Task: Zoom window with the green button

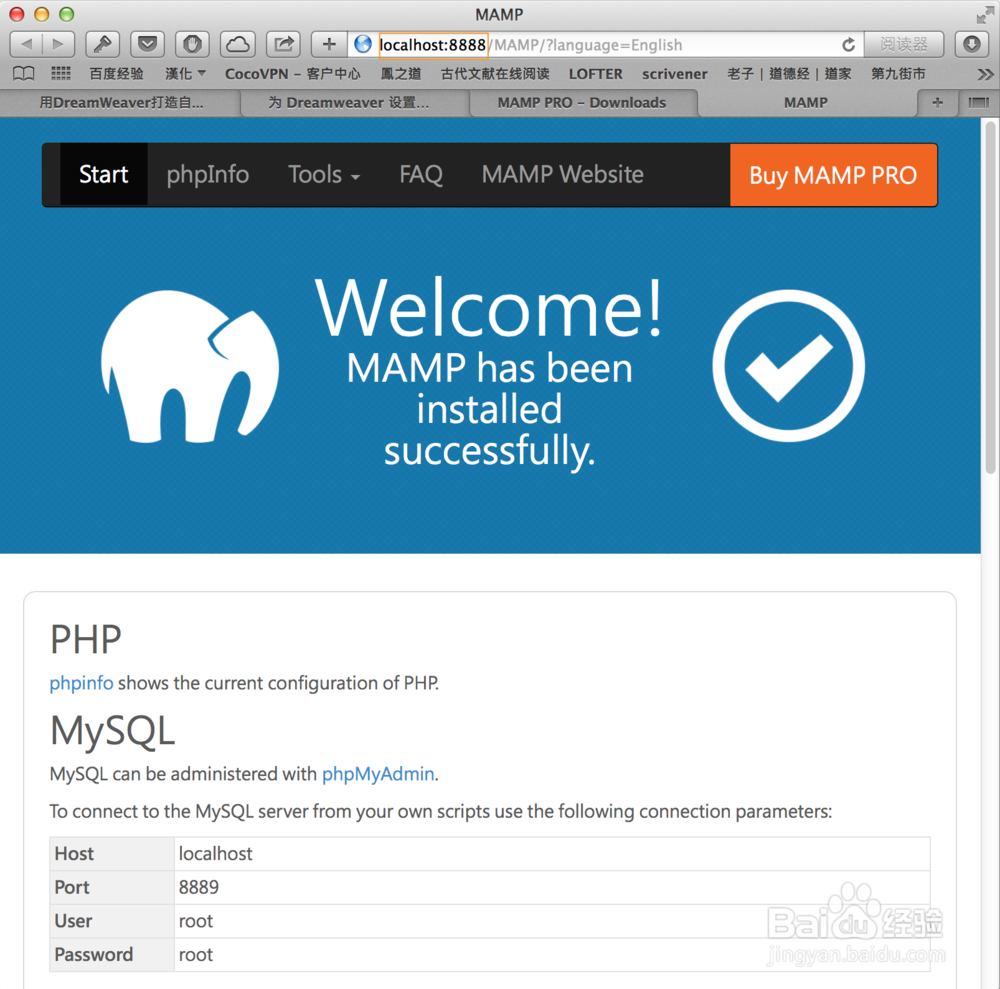Action: pyautogui.click(x=66, y=14)
